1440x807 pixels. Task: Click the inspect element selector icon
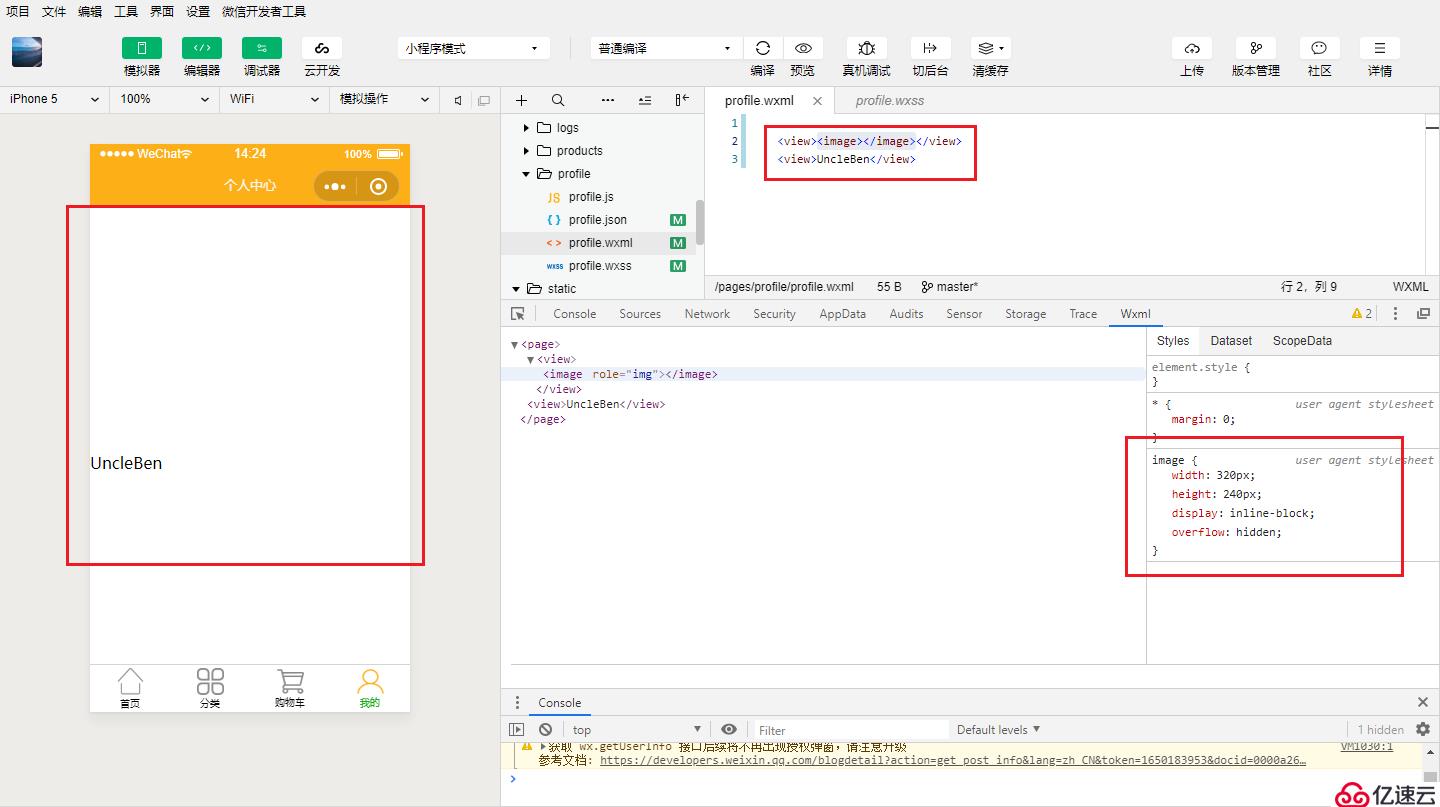tap(518, 314)
